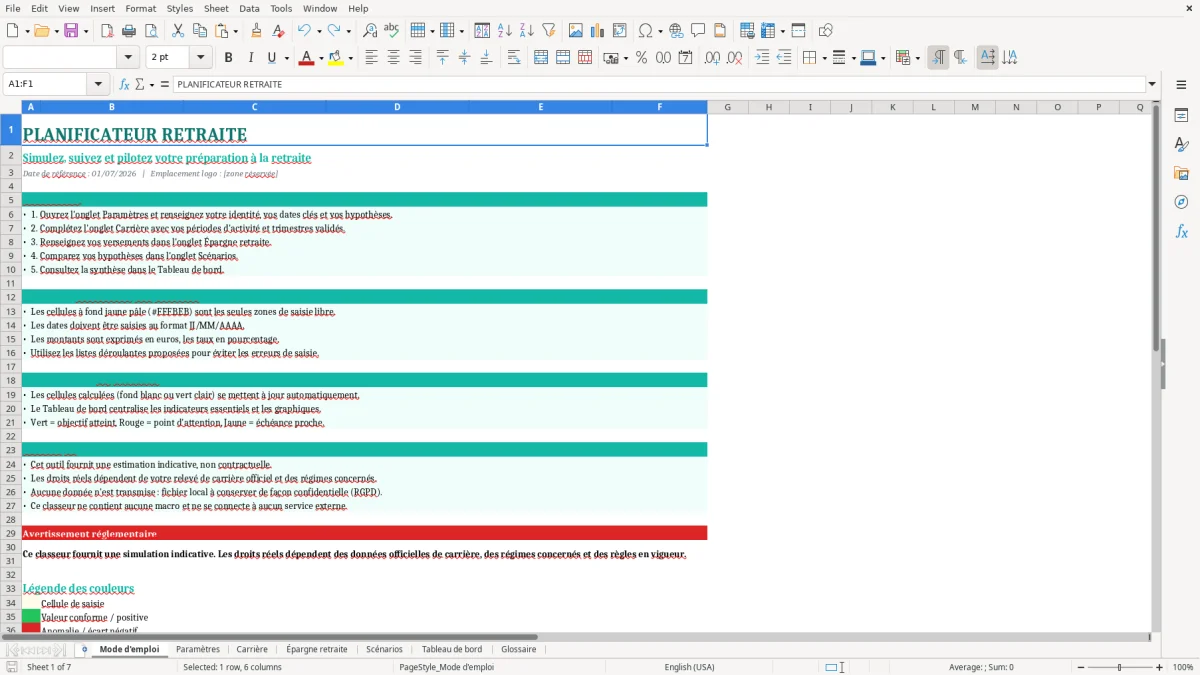Viewport: 1200px width, 675px height.
Task: Toggle italic formatting
Action: pyautogui.click(x=251, y=58)
